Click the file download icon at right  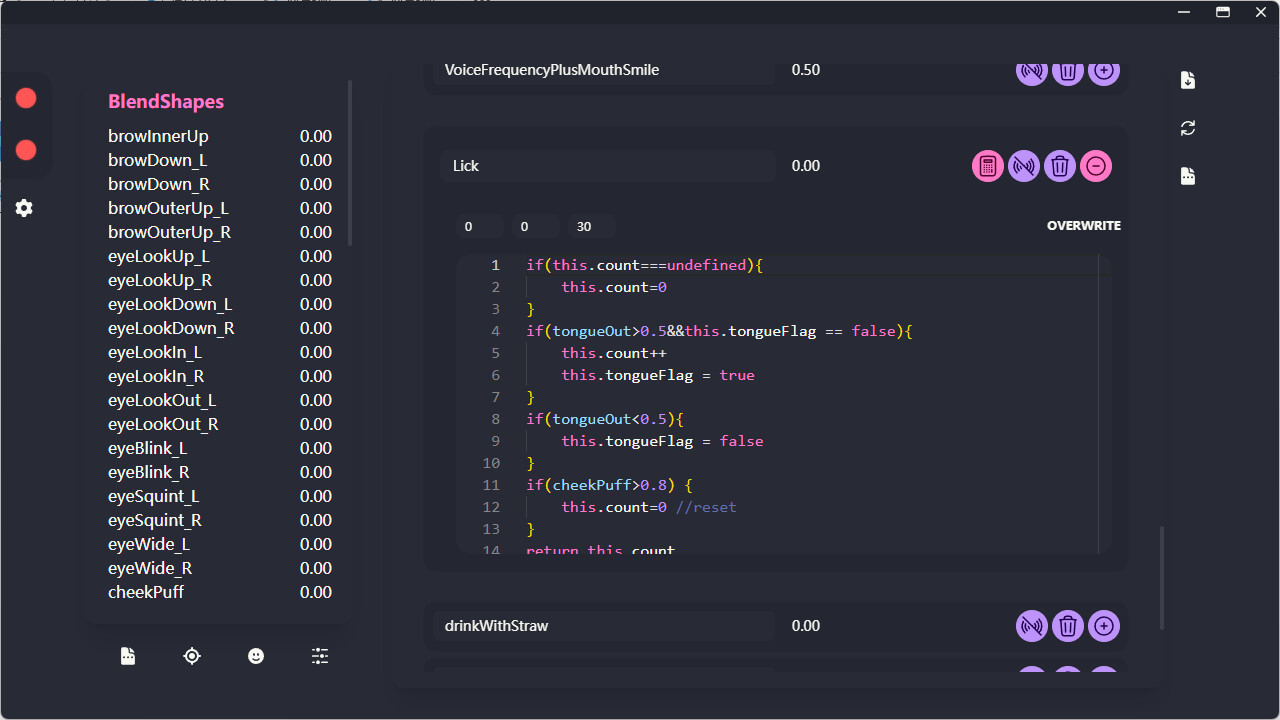point(1188,80)
